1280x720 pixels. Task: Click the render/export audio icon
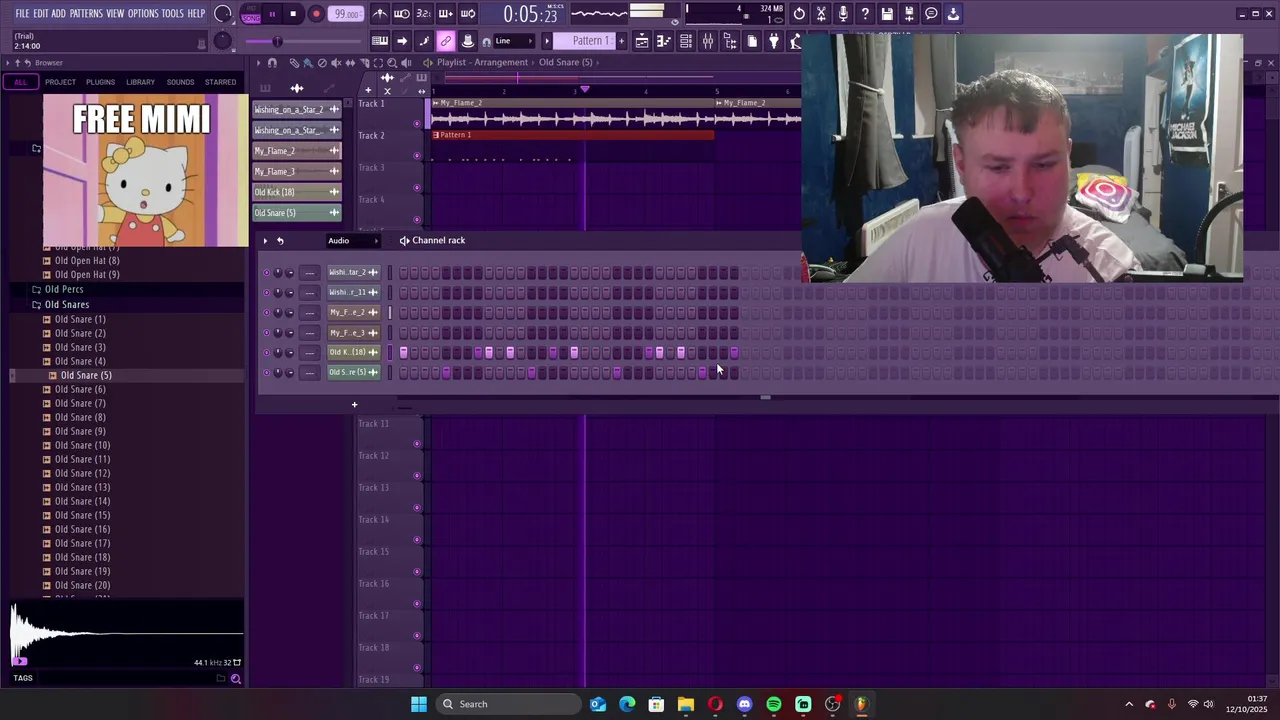click(x=909, y=14)
